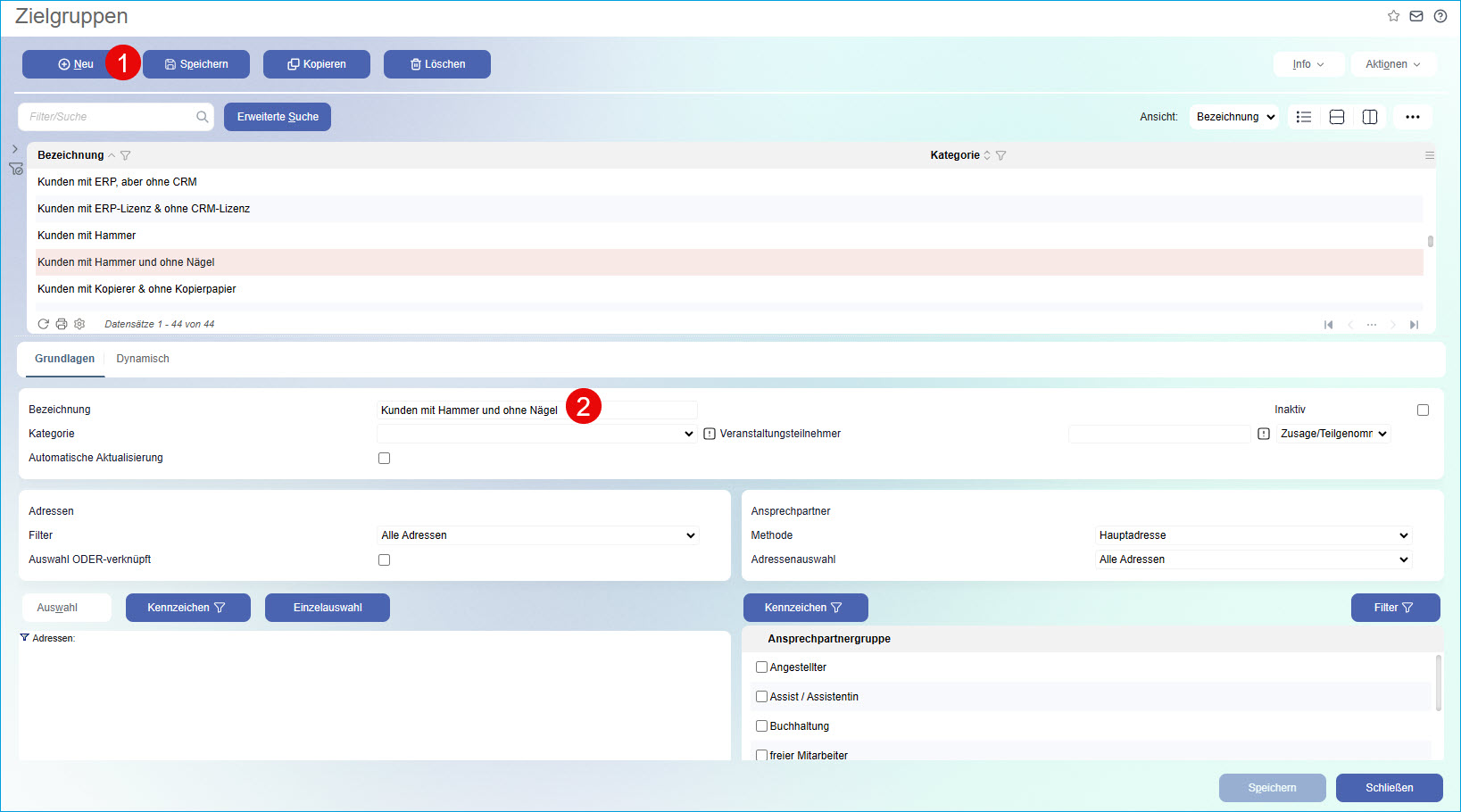This screenshot has width=1461, height=812.
Task: Jump to last page of records
Action: pyautogui.click(x=1414, y=325)
